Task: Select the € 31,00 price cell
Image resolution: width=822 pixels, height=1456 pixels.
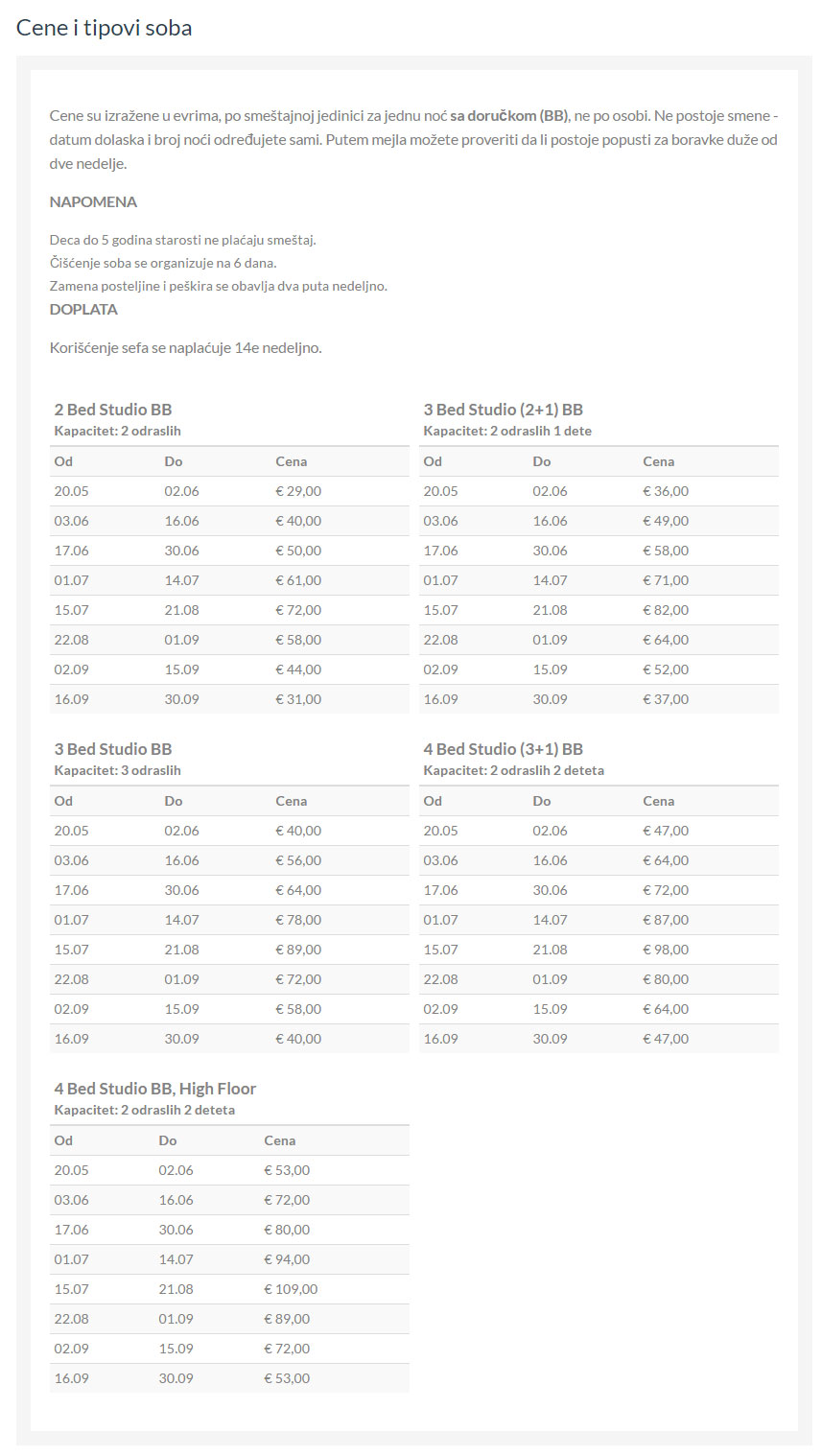Action: click(298, 699)
